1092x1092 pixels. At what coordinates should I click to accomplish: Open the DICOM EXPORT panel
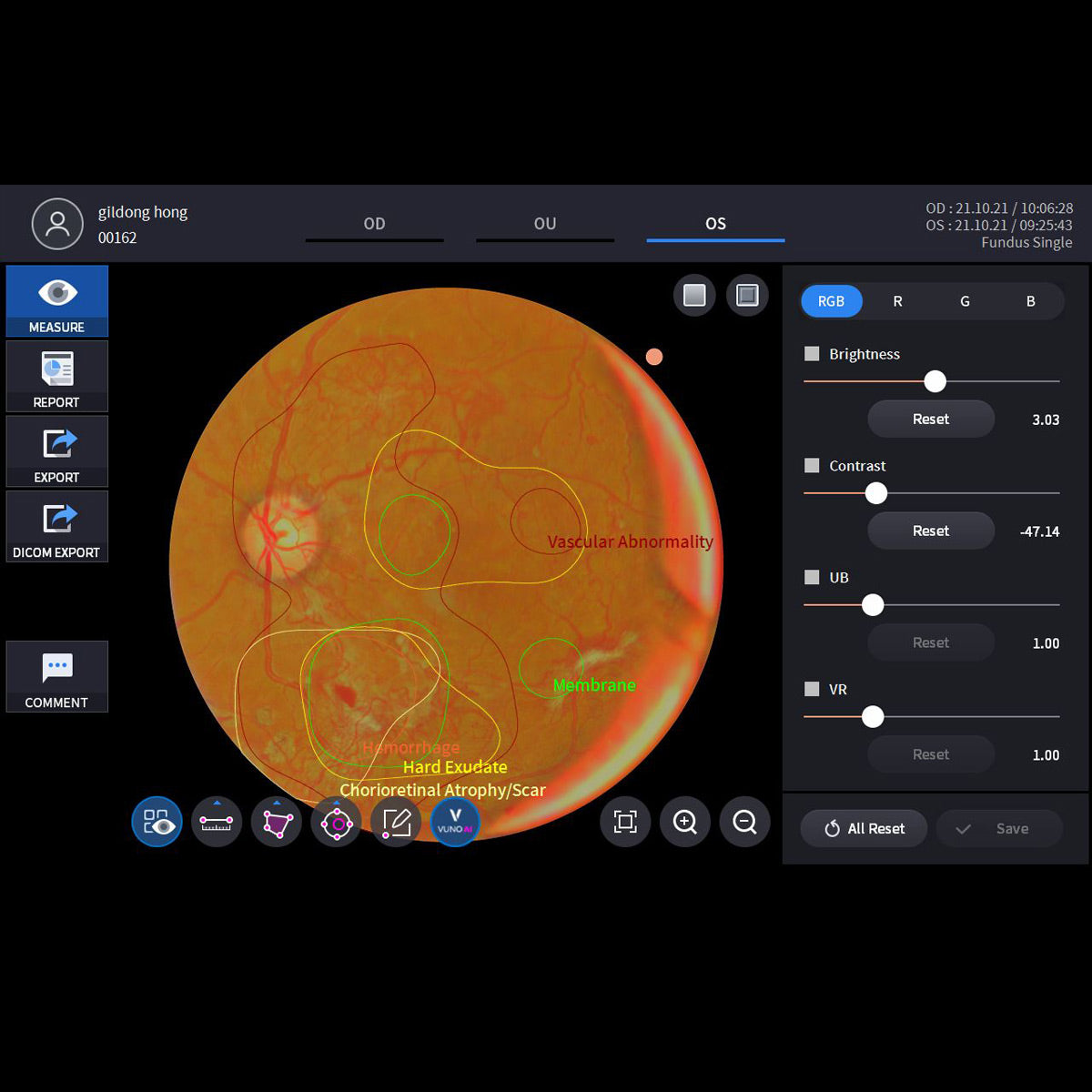click(x=56, y=527)
